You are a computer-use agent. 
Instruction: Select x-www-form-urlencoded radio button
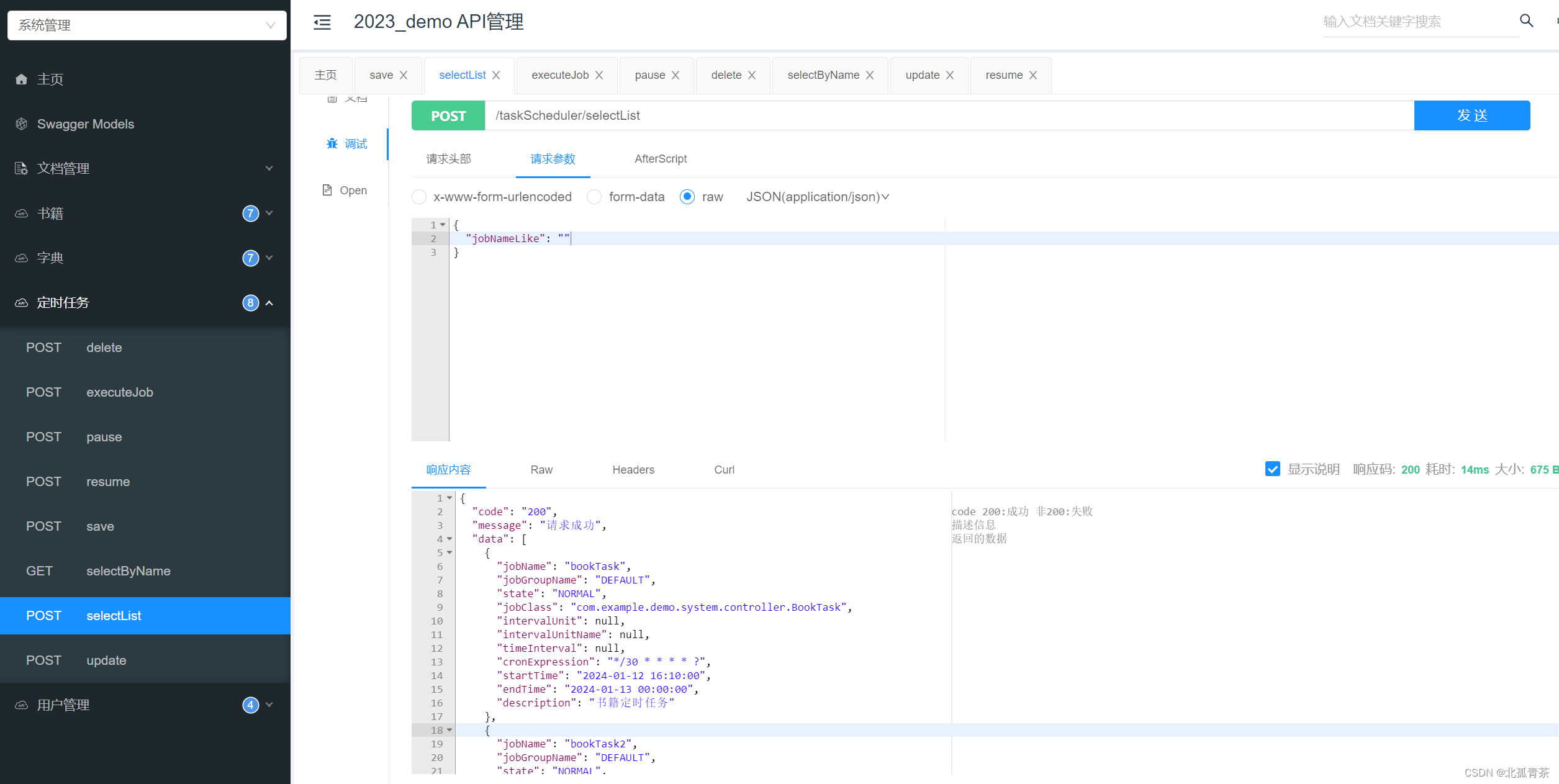(419, 197)
